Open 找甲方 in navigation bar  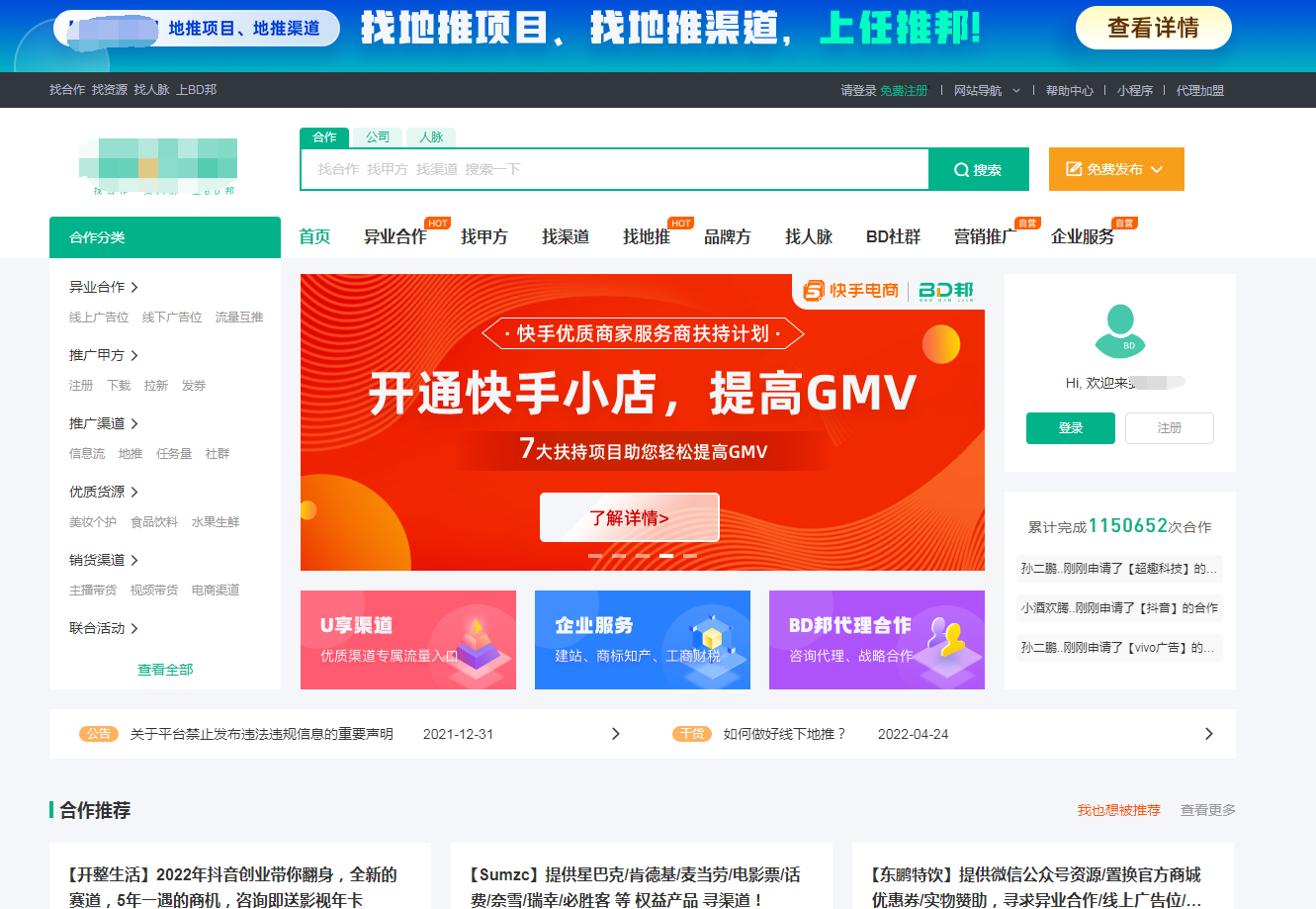484,237
